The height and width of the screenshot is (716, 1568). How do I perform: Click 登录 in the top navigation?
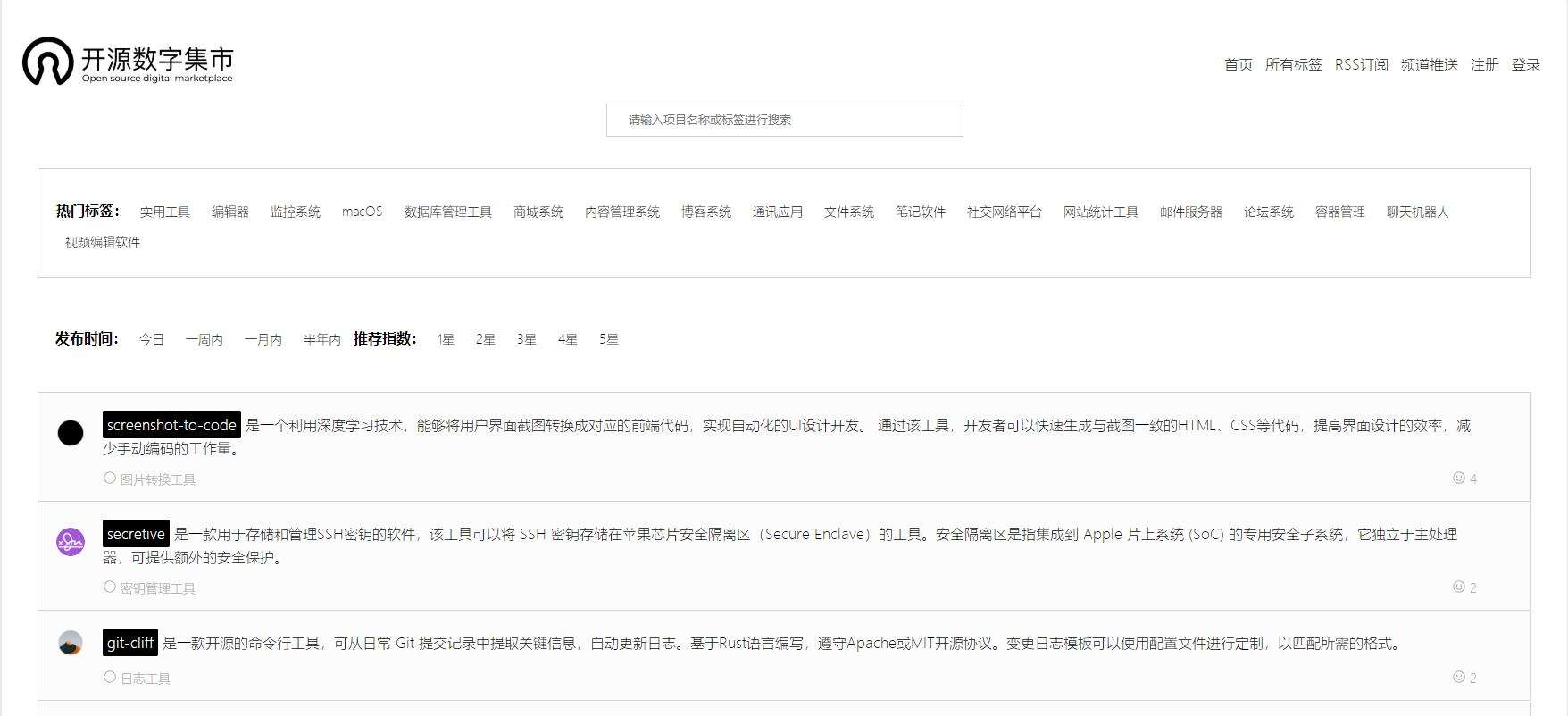[x=1525, y=64]
